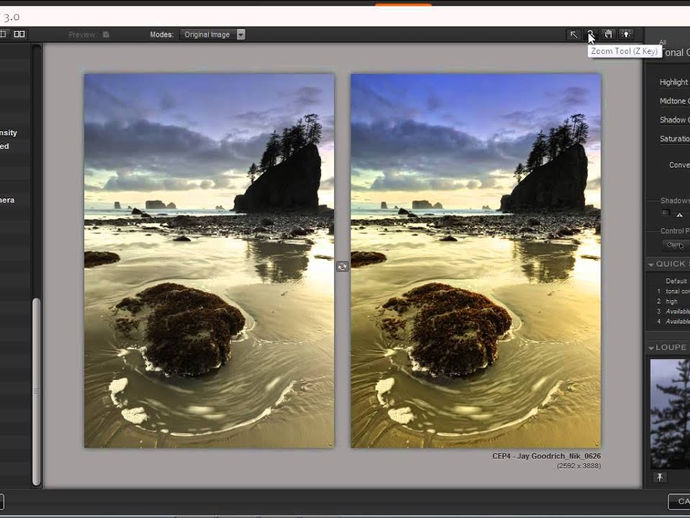Click the Control Points add button
Screen dimensions: 690x518
click(x=675, y=245)
